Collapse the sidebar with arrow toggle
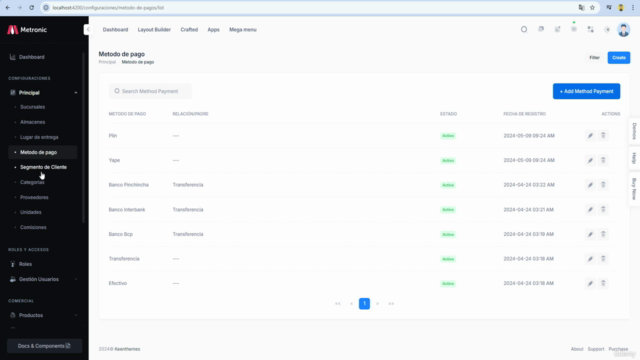640x360 pixels. click(x=88, y=29)
